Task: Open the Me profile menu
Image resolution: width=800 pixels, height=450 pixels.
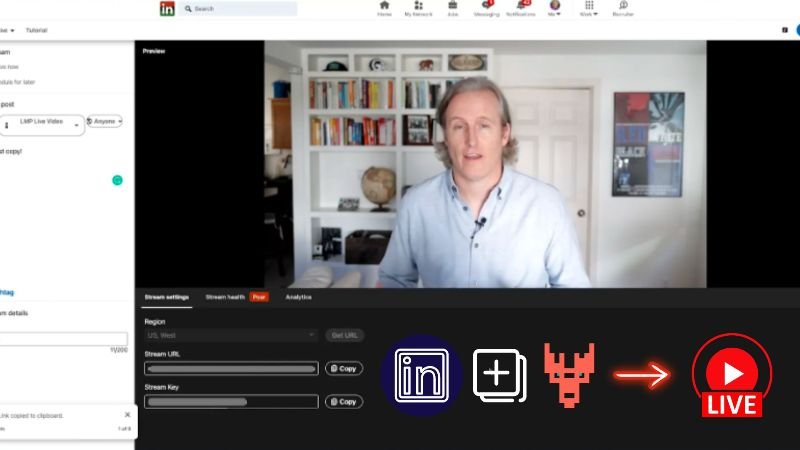Action: pyautogui.click(x=555, y=9)
